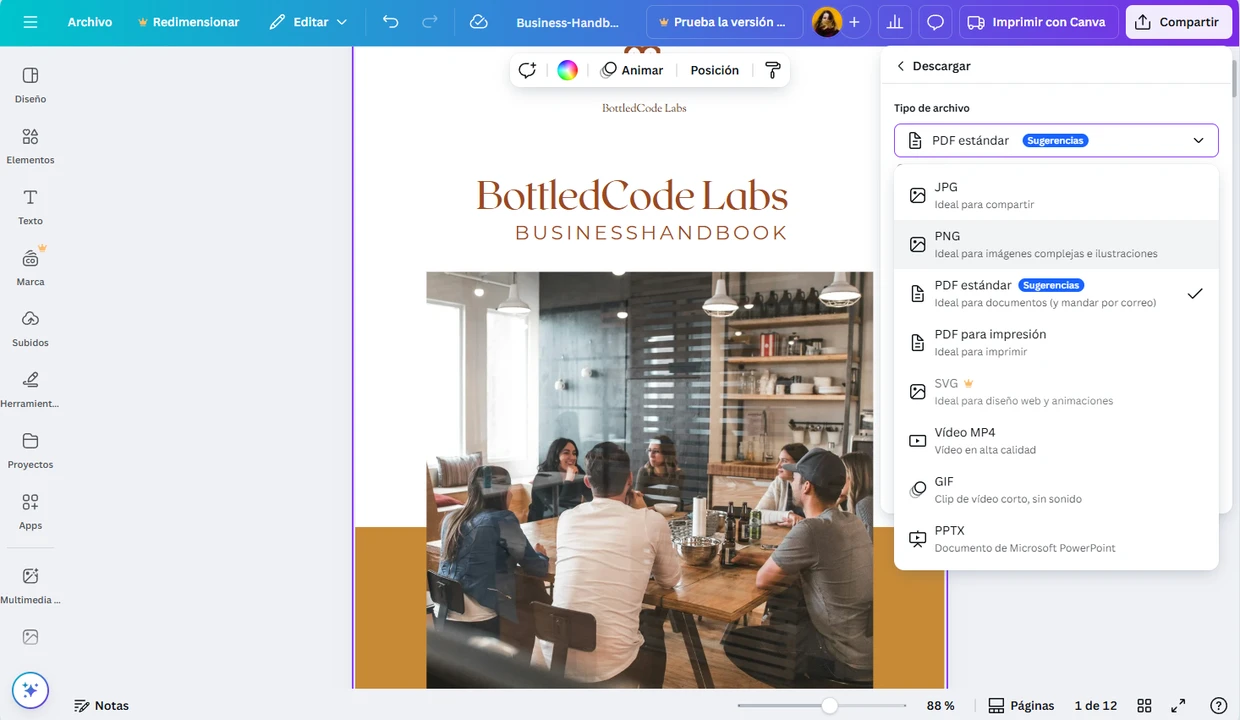The image size is (1240, 720).
Task: Open the Multimedia sidebar panel
Action: pos(30,586)
